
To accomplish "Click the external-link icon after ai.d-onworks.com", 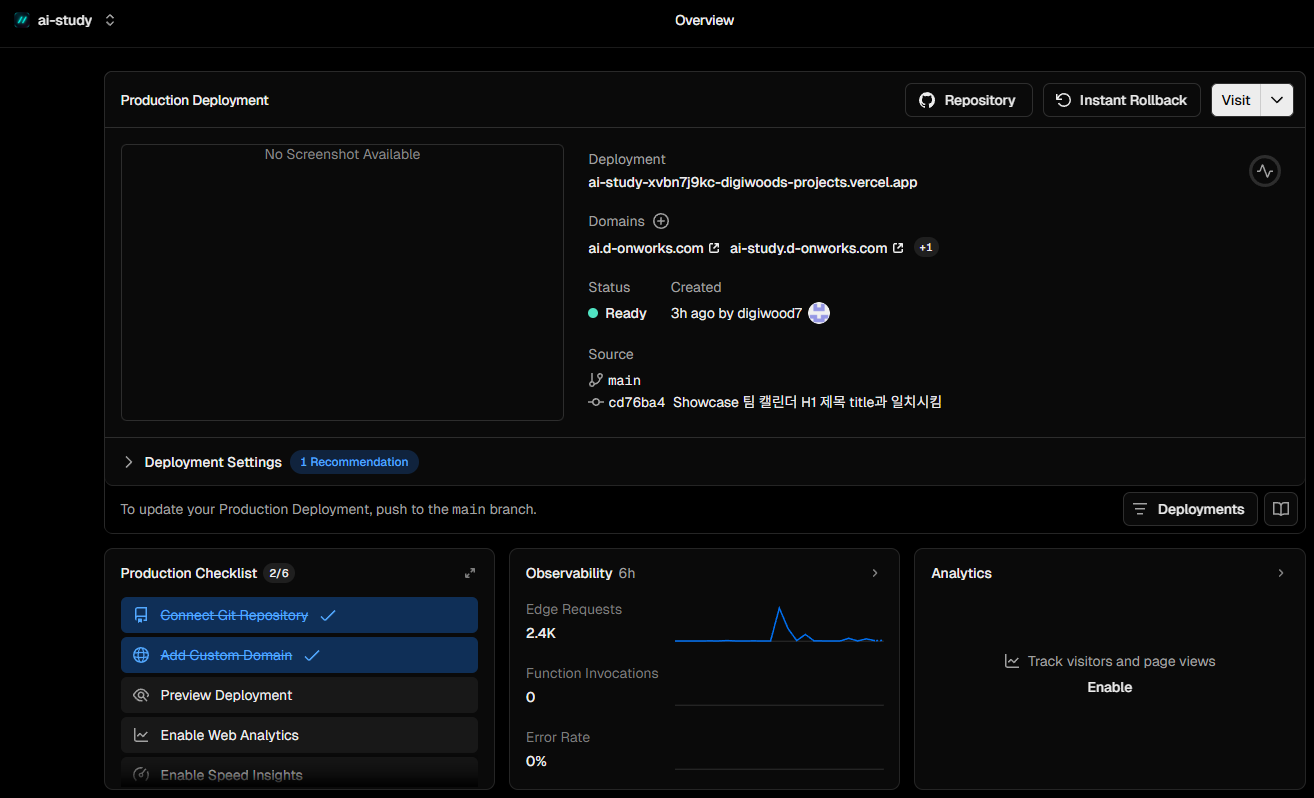I will (714, 248).
